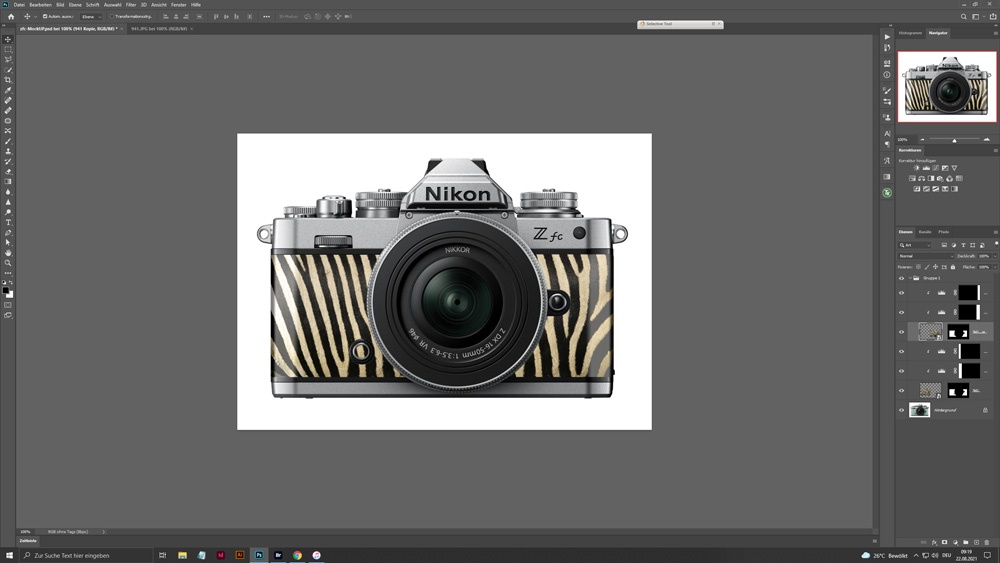Select the Horizontal Type tool

click(8, 222)
